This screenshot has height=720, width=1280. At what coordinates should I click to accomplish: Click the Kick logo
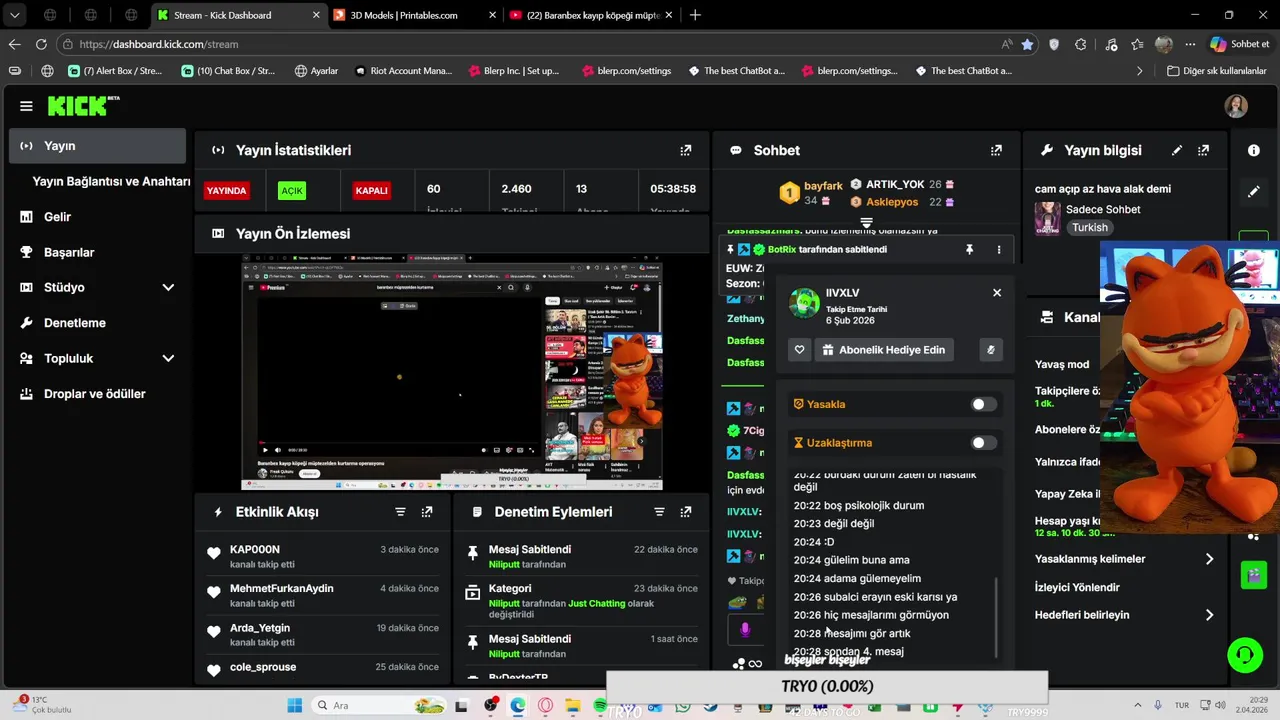84,106
